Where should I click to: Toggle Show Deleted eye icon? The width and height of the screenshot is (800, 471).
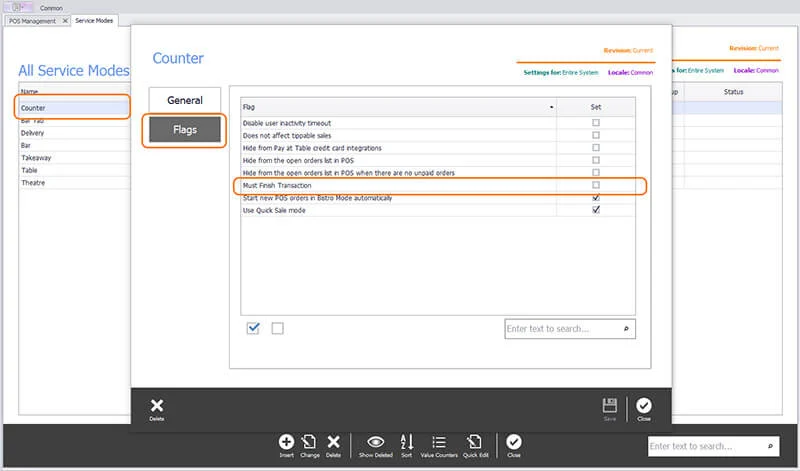[376, 442]
